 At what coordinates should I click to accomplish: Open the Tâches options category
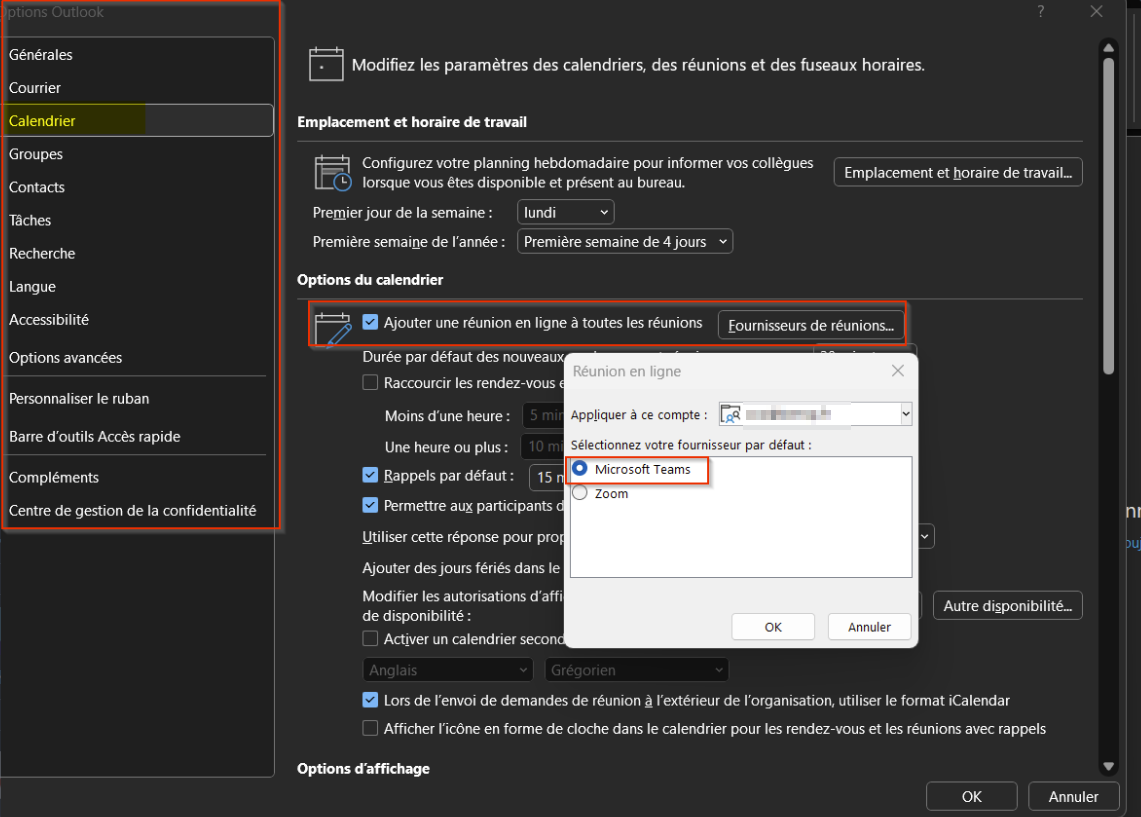(x=138, y=220)
